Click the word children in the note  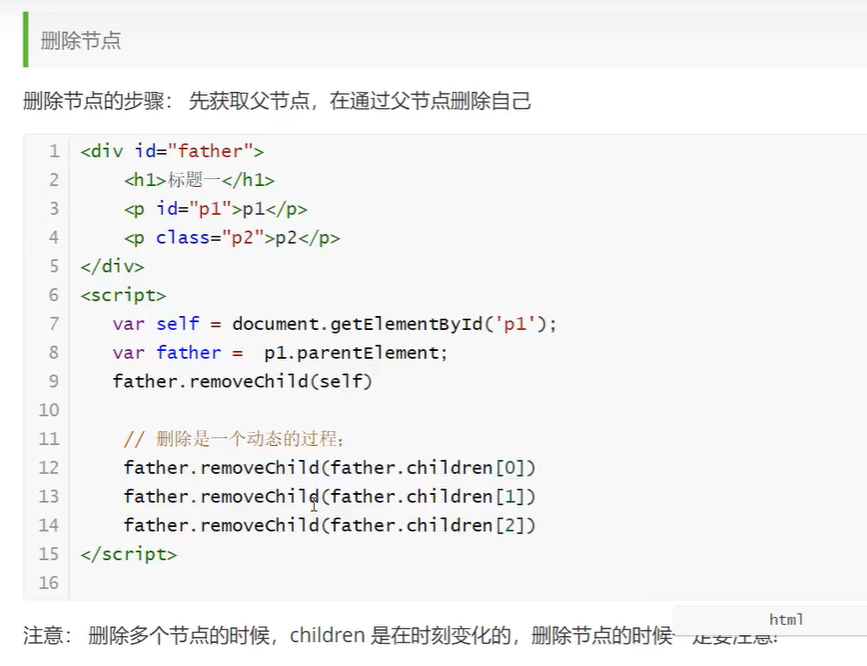[x=327, y=636]
